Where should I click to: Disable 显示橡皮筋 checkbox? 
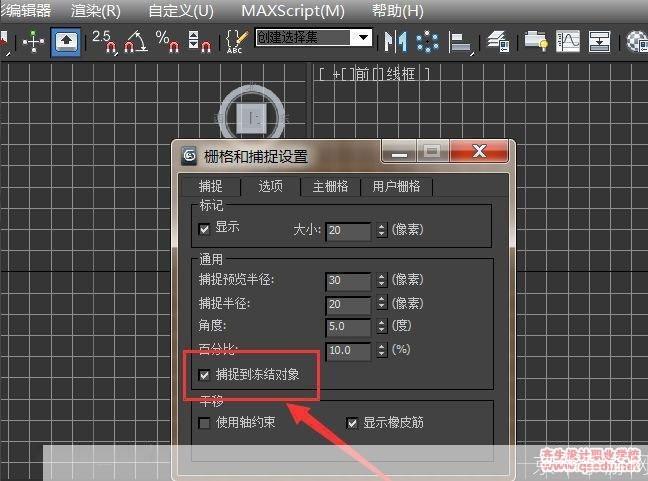tap(352, 422)
